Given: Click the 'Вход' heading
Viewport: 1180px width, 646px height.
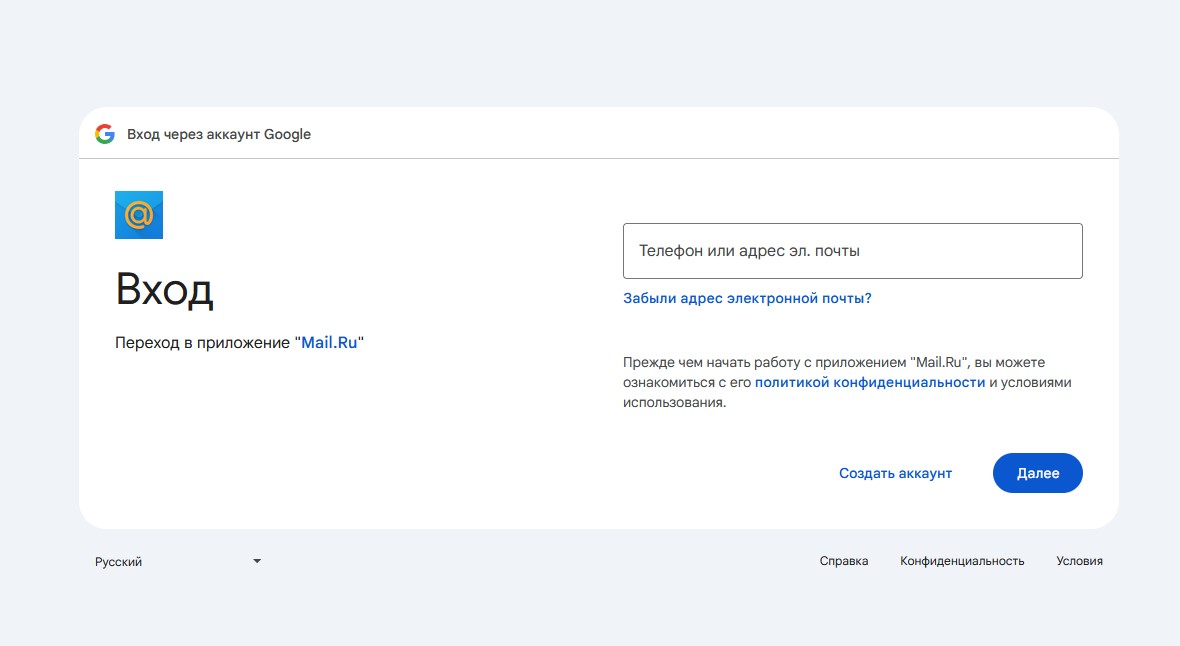Looking at the screenshot, I should coord(164,289).
